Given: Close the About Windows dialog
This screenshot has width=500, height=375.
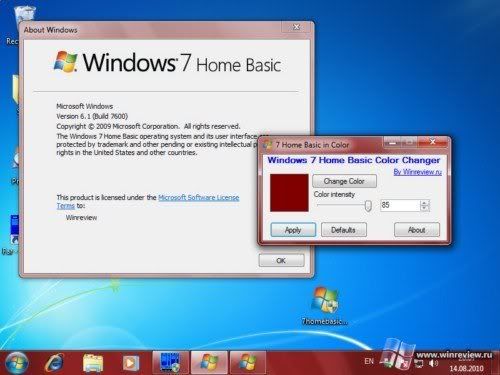Looking at the screenshot, I should 296,27.
